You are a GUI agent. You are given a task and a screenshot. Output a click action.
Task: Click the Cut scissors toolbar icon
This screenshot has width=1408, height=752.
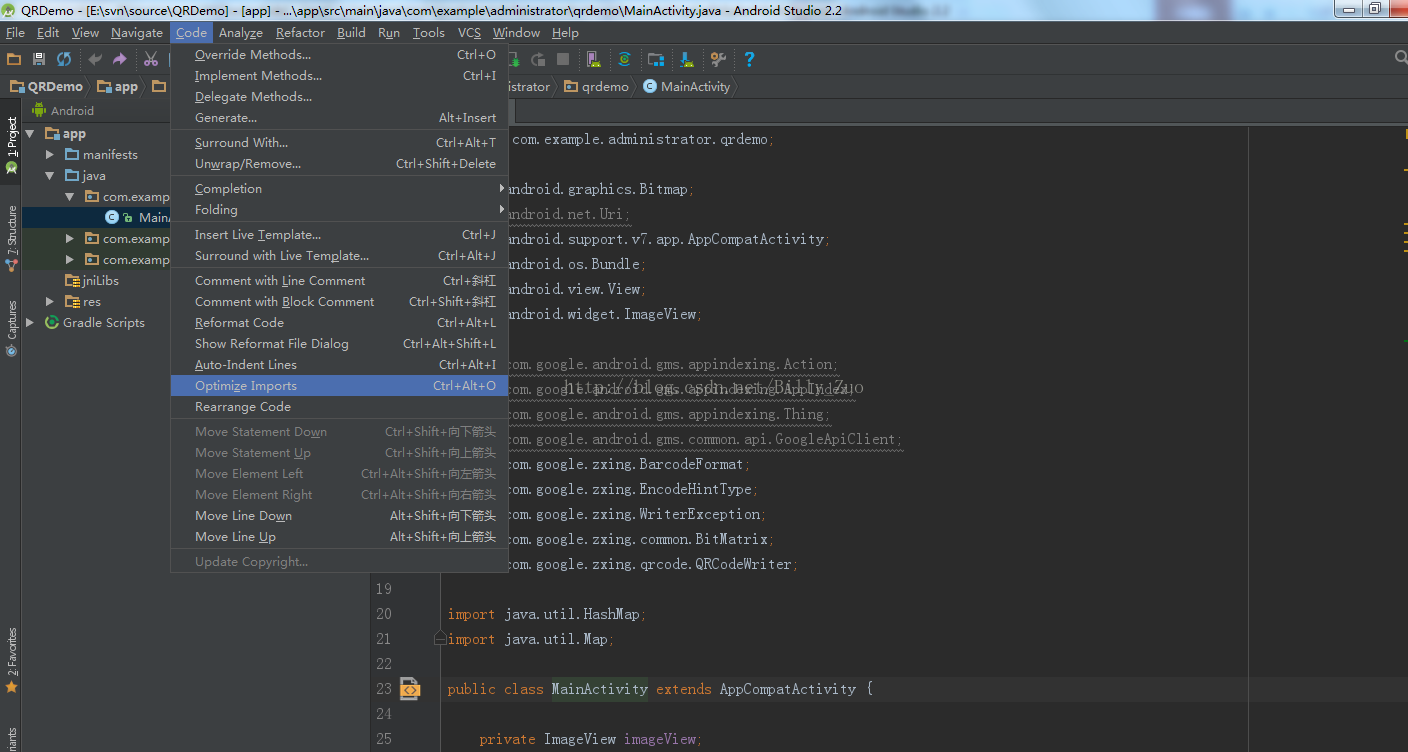point(151,60)
